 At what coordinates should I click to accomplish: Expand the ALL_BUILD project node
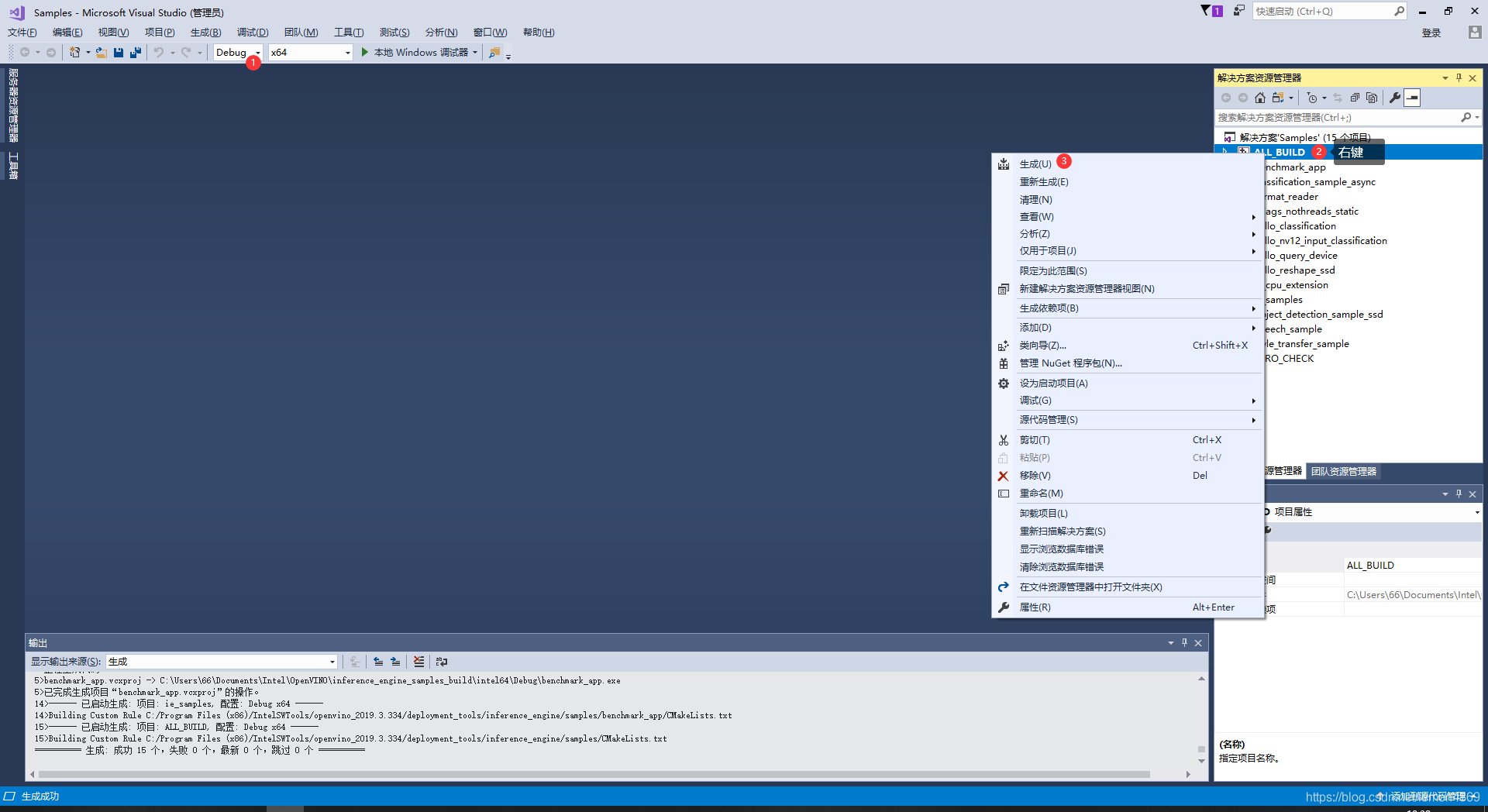(x=1225, y=152)
